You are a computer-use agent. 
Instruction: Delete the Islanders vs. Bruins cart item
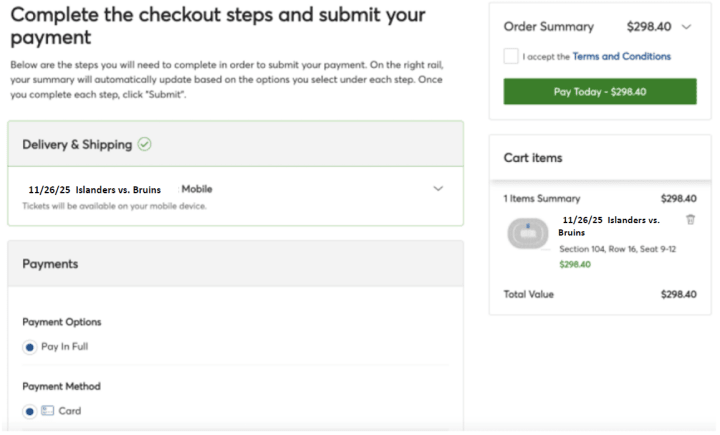pos(690,220)
